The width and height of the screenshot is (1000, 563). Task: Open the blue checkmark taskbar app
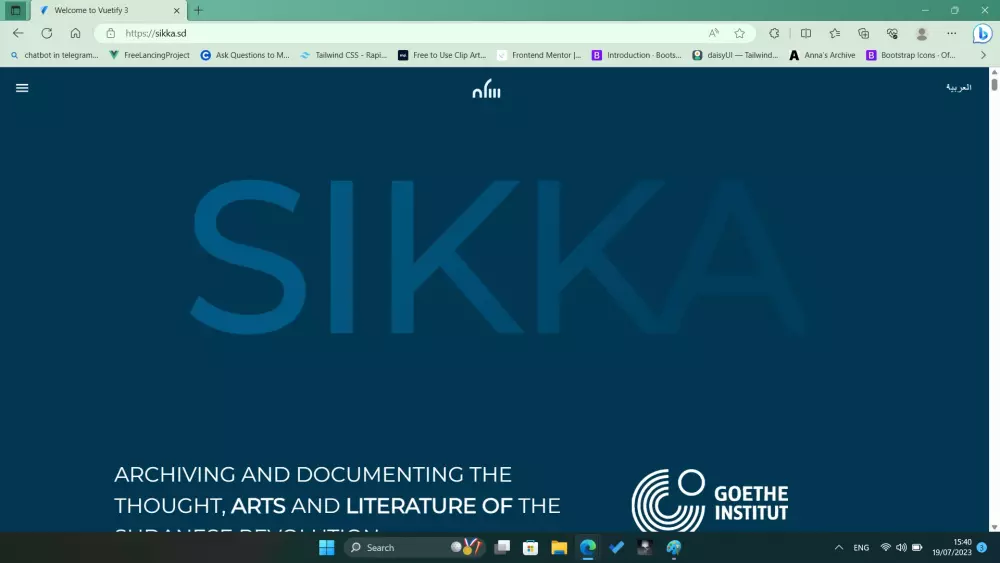click(617, 548)
